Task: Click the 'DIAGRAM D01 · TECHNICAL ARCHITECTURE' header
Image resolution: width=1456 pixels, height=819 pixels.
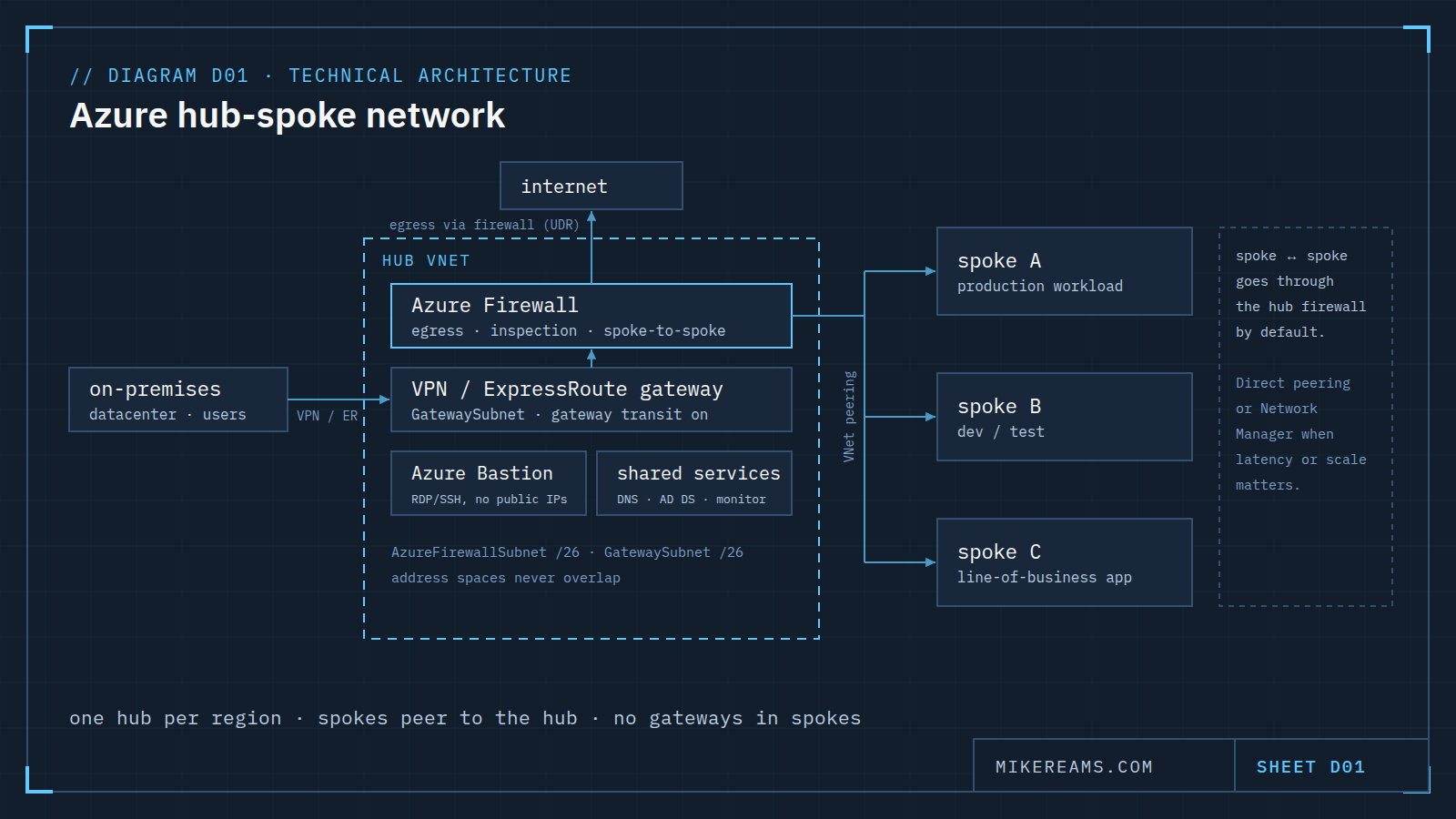Action: click(x=321, y=76)
